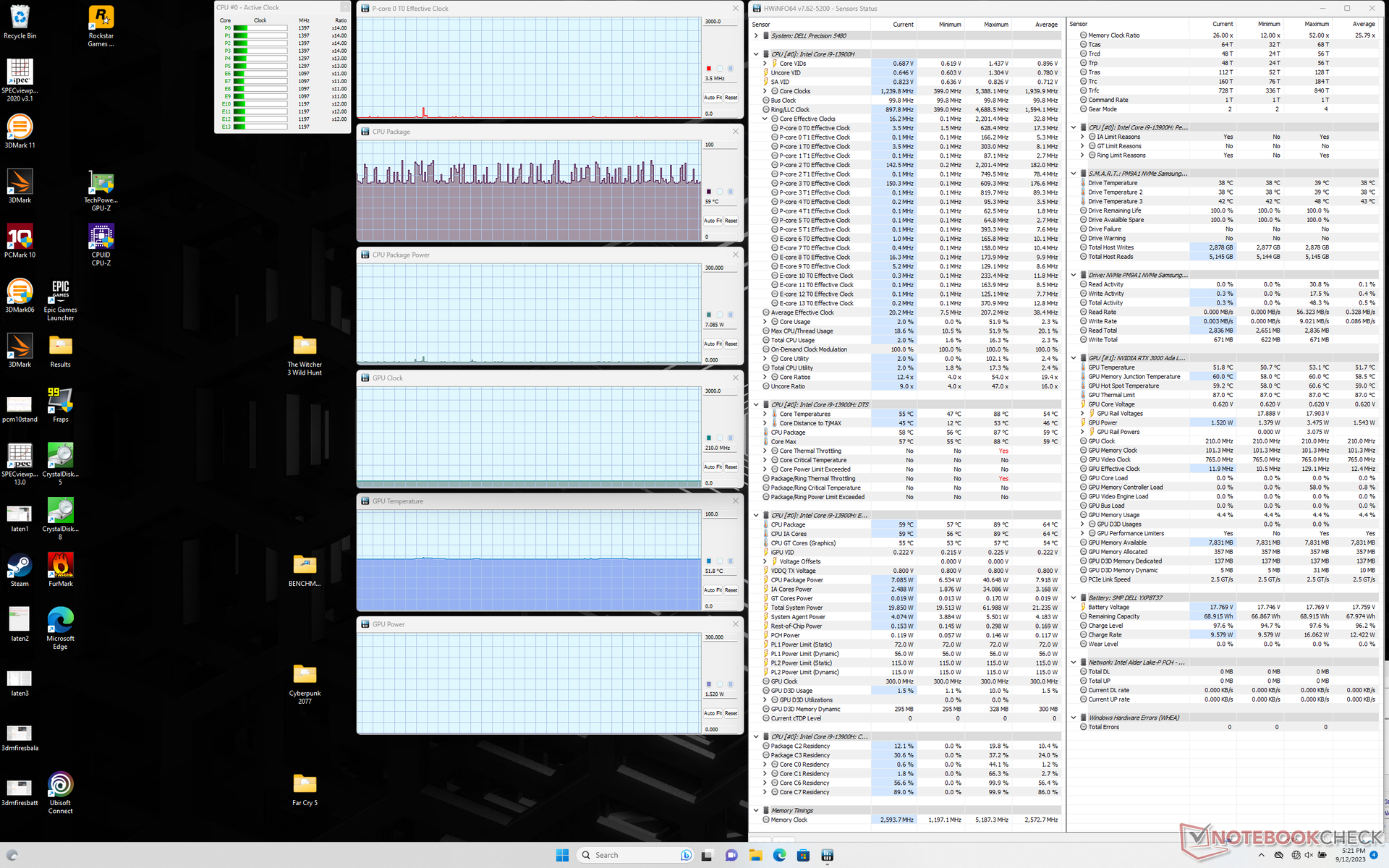Open the SPECviewperf 13.0 desktop icon
This screenshot has width=1389, height=868.
(x=20, y=464)
